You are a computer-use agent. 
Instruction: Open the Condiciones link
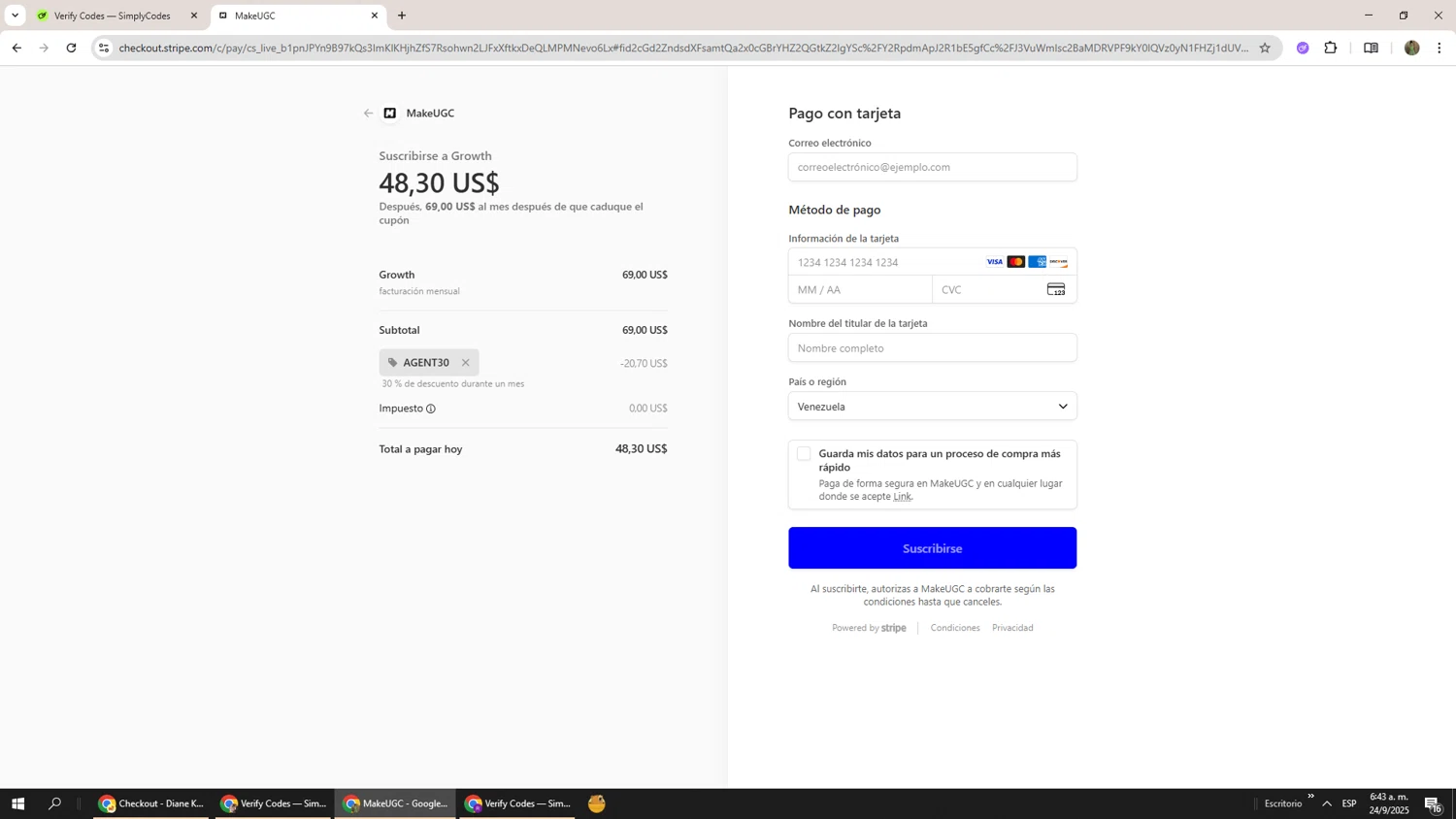[955, 628]
